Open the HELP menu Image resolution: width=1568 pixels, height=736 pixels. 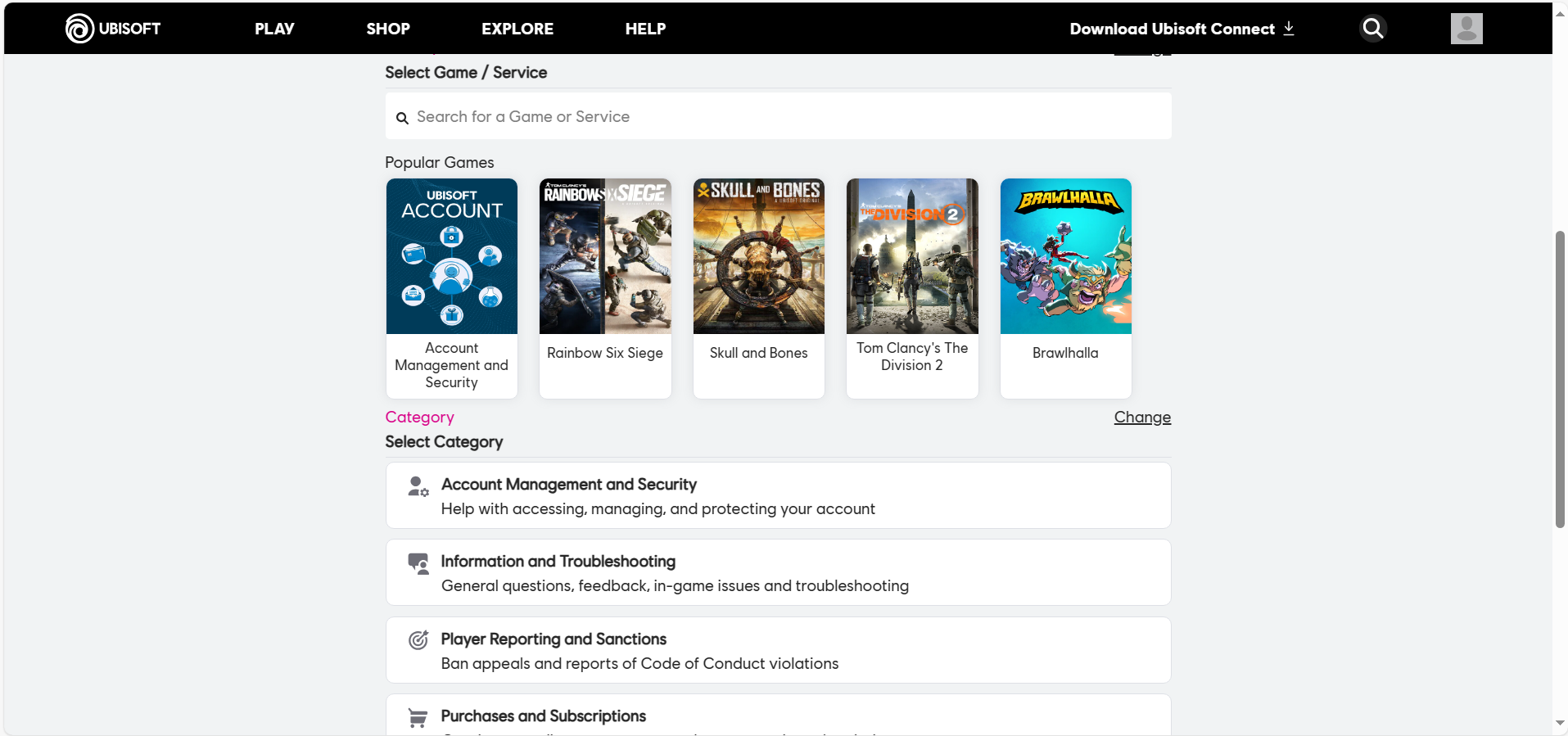pyautogui.click(x=645, y=29)
